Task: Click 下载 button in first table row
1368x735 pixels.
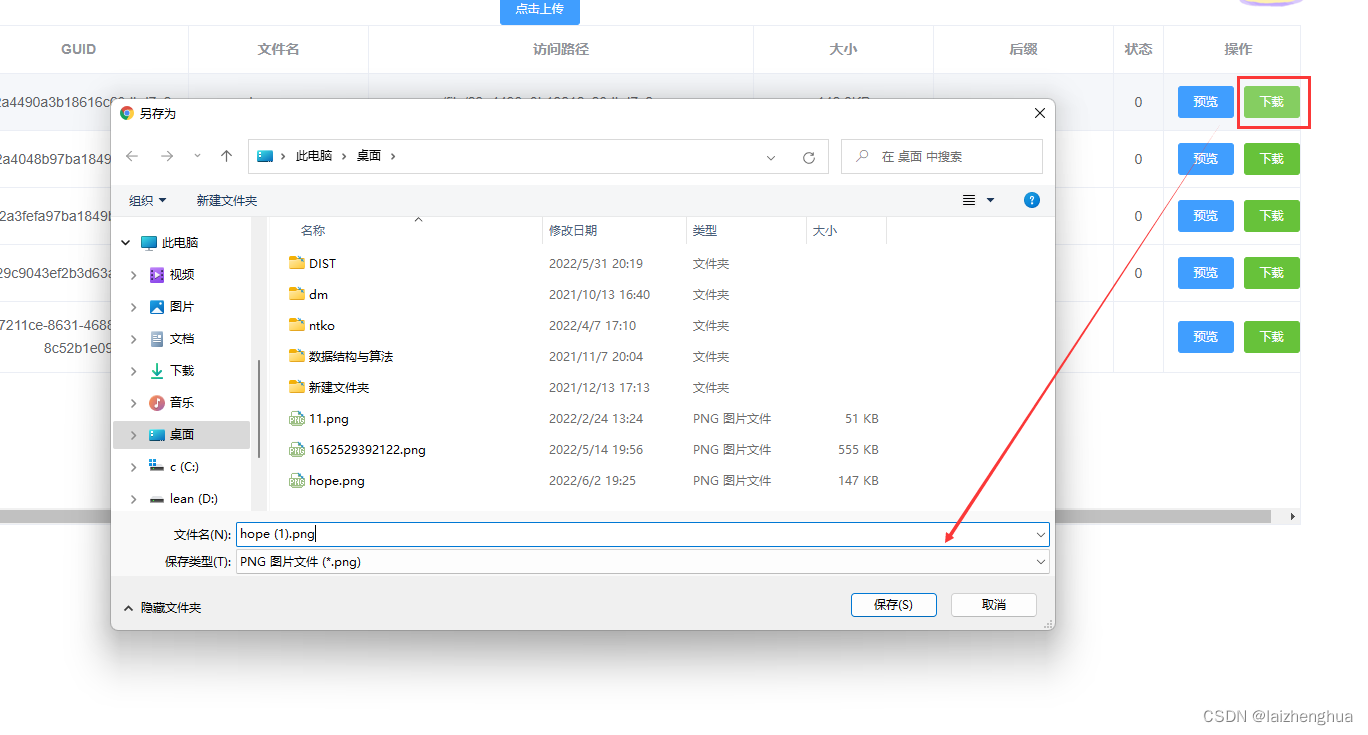Action: tap(1272, 102)
